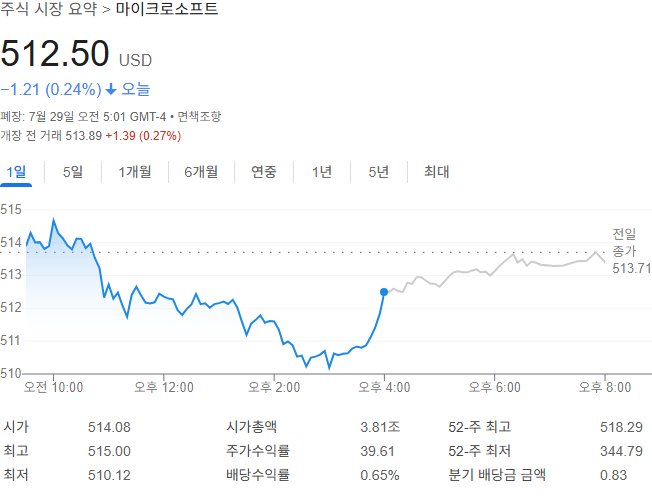Click the 시가총액 label

pos(251,427)
